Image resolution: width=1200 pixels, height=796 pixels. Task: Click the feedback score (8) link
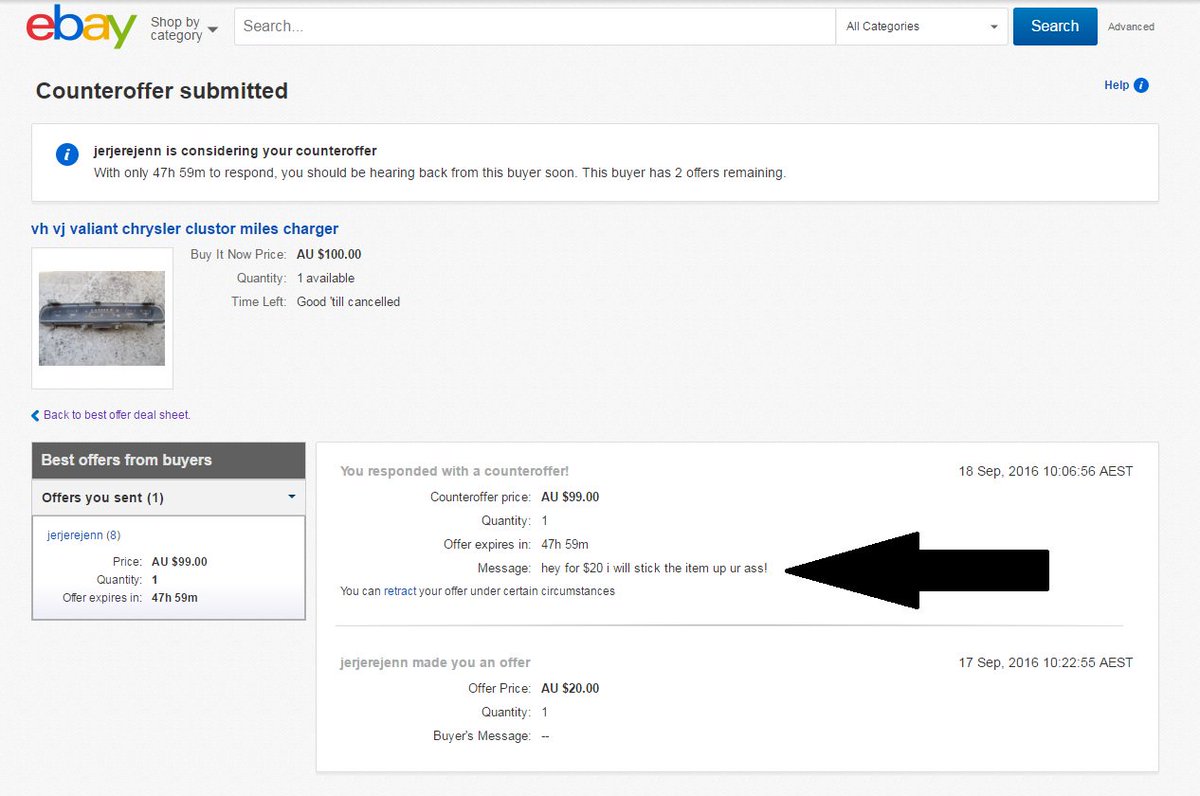113,535
